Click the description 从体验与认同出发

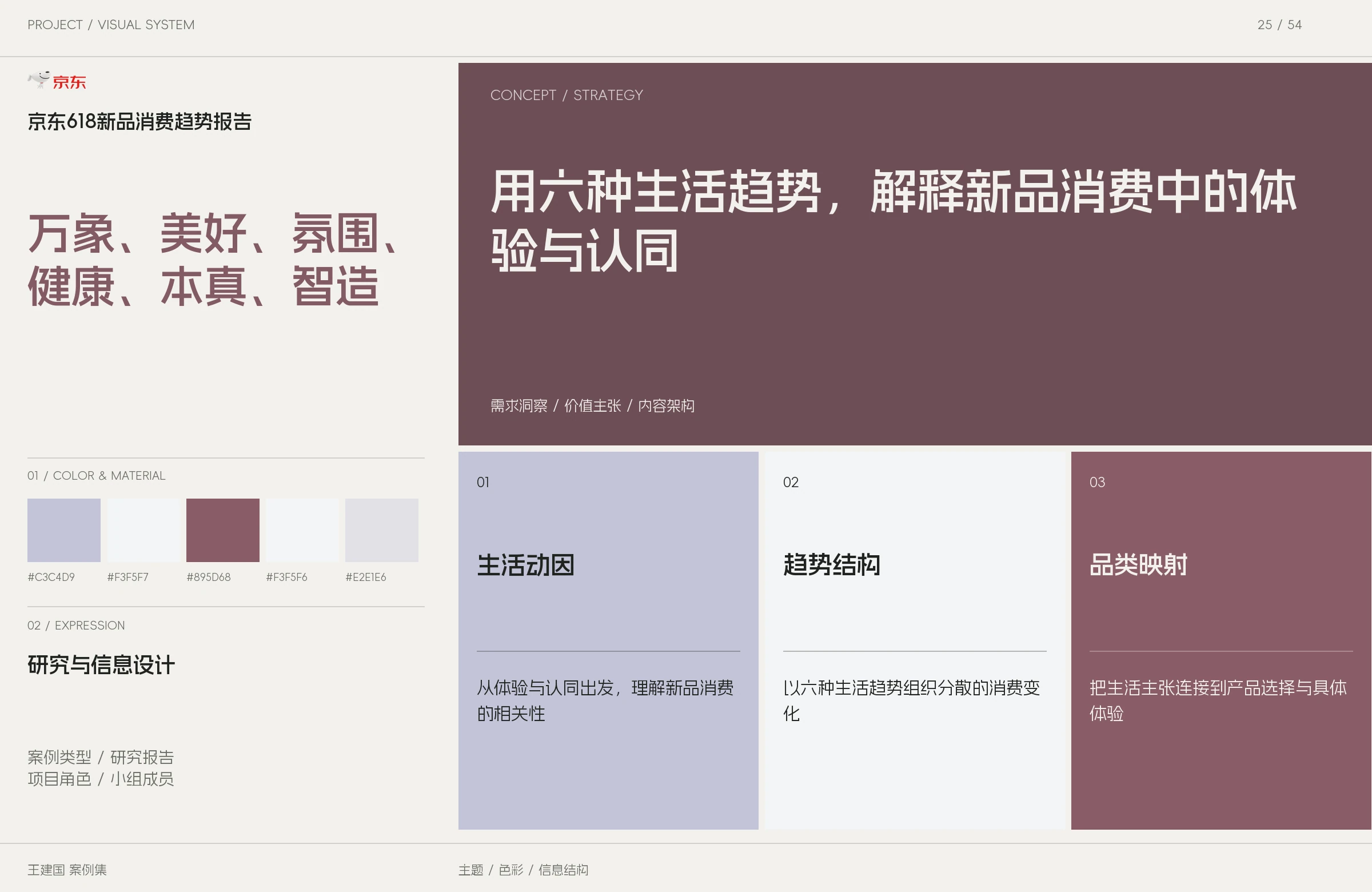(x=605, y=700)
